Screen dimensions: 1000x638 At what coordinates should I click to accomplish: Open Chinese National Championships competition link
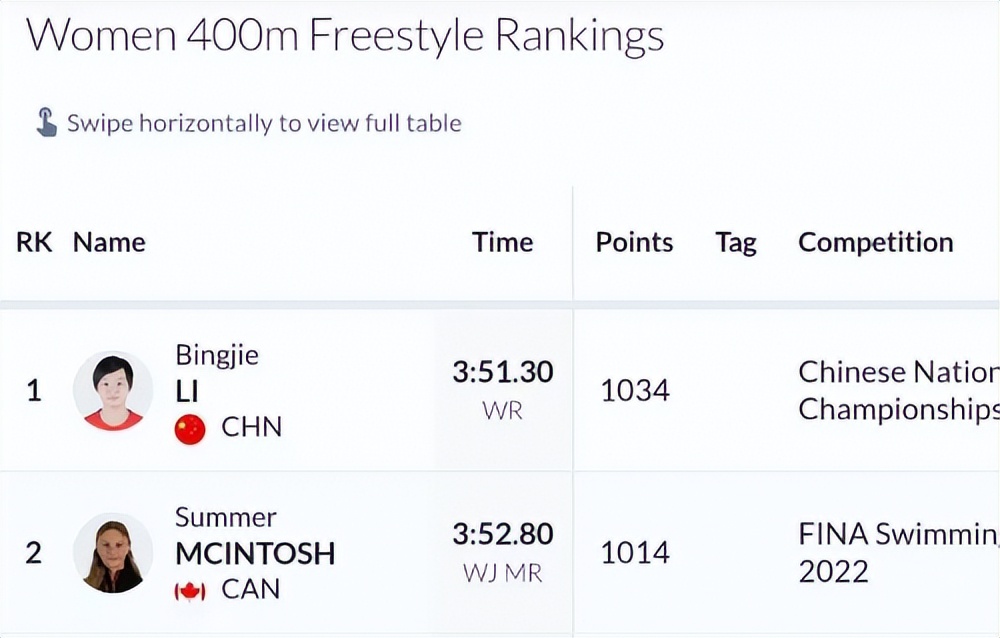(897, 391)
